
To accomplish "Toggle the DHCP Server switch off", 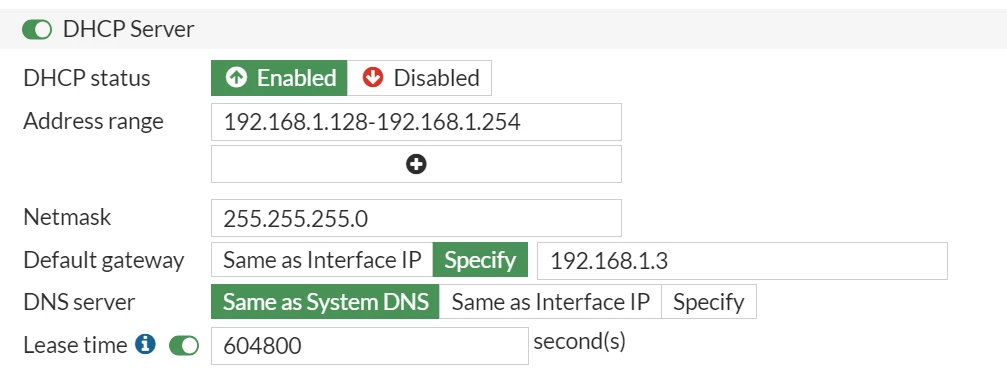I will (x=37, y=30).
